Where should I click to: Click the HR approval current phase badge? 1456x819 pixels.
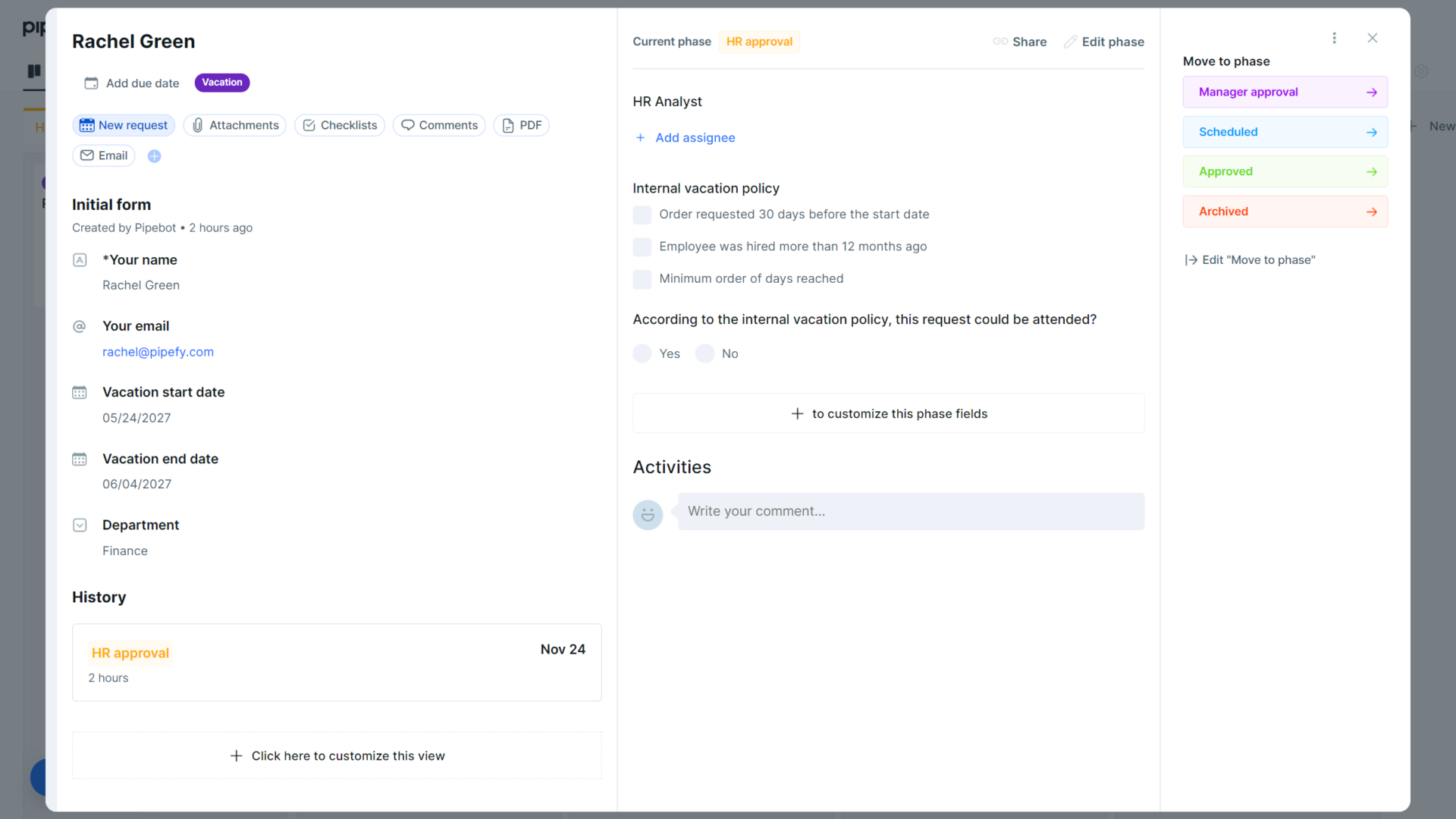pyautogui.click(x=759, y=42)
